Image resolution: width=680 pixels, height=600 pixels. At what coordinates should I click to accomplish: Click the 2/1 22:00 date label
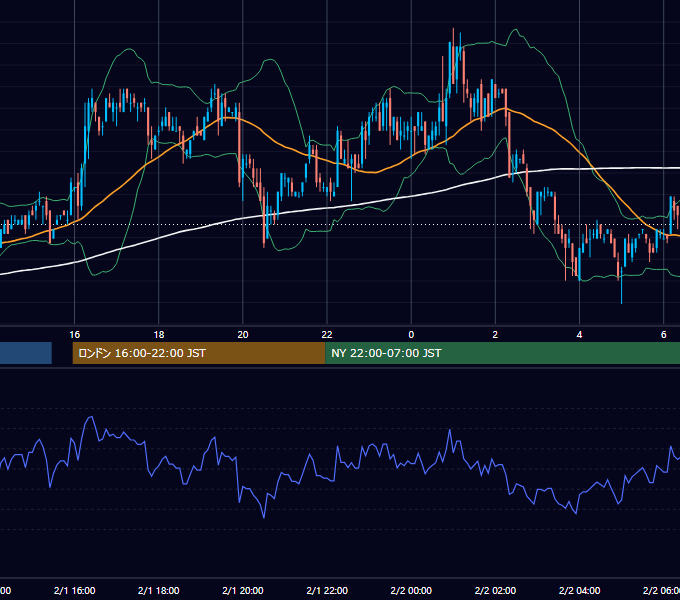[x=327, y=591]
